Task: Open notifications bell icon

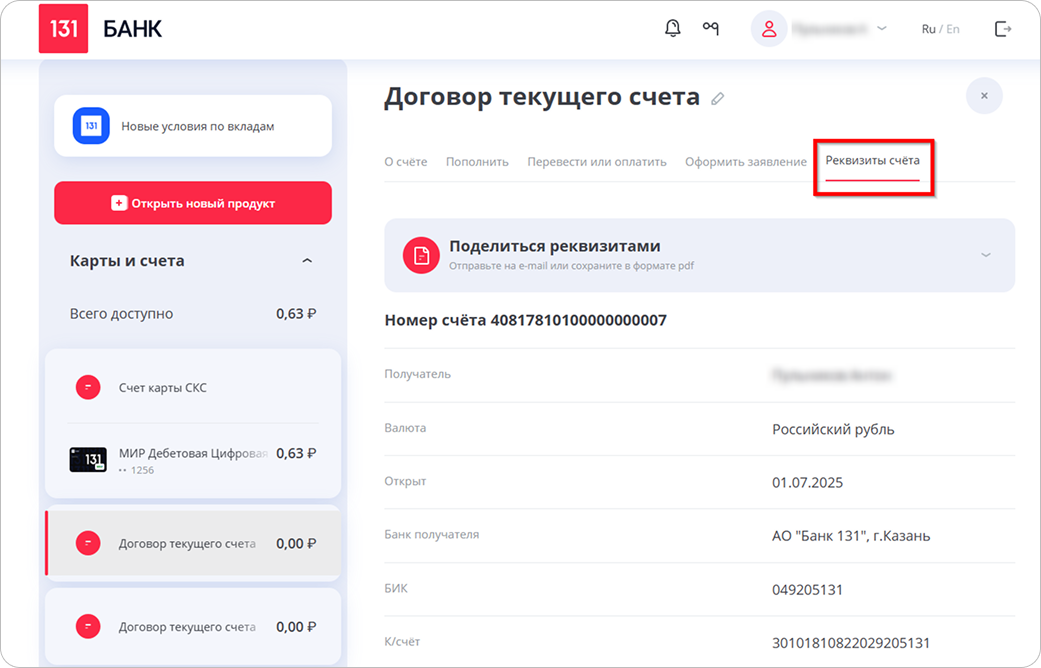Action: point(672,29)
